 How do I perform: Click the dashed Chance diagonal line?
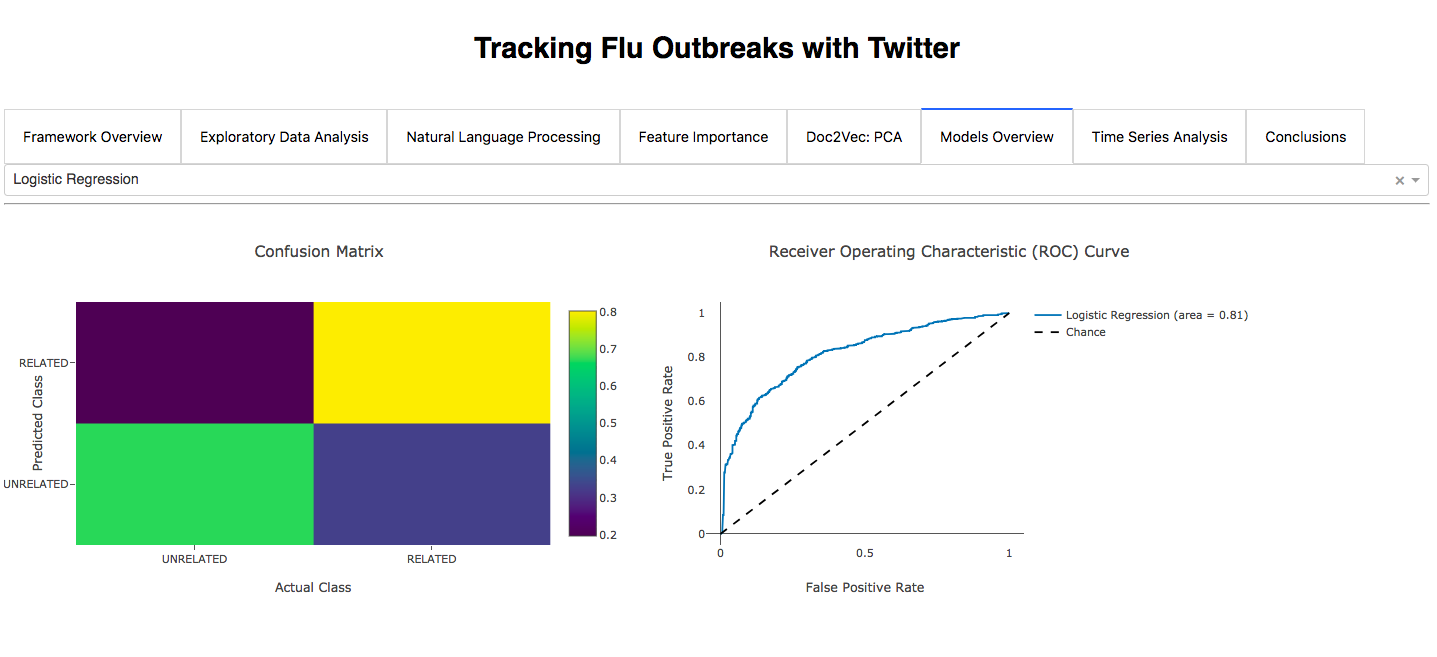[x=865, y=423]
